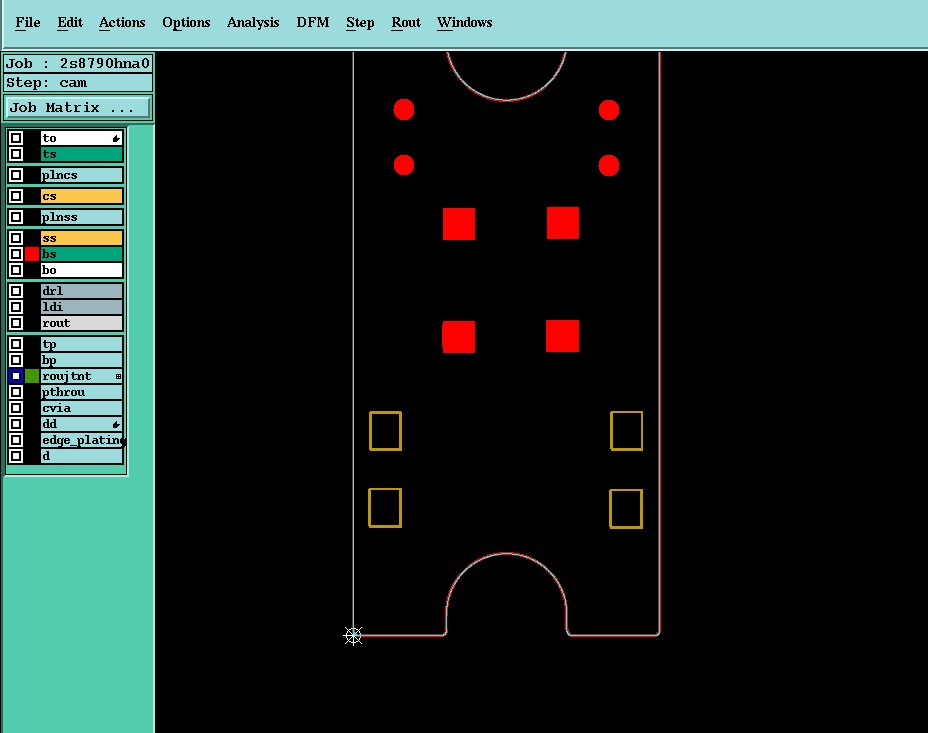Select the pthrou layer name
The width and height of the screenshot is (928, 733).
pyautogui.click(x=81, y=392)
